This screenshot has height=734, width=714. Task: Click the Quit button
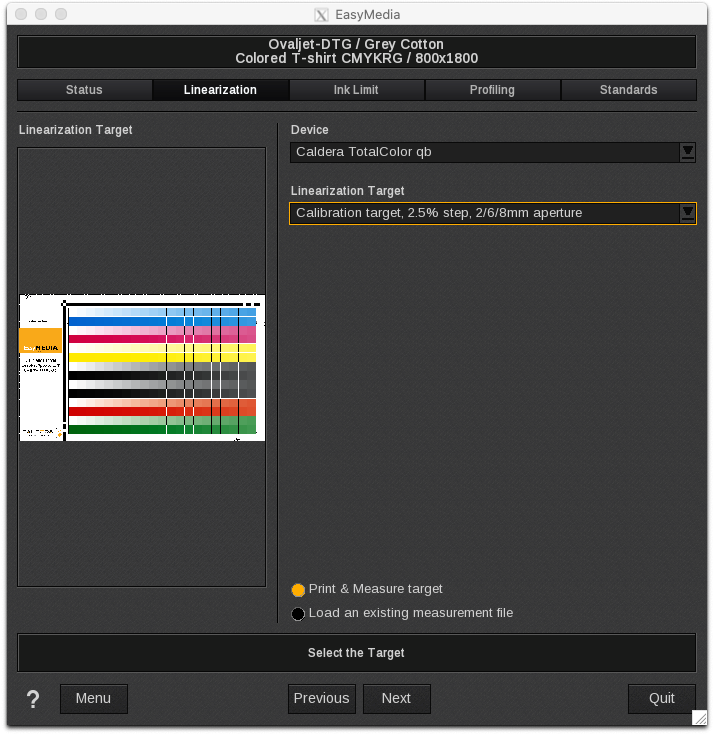tap(661, 698)
